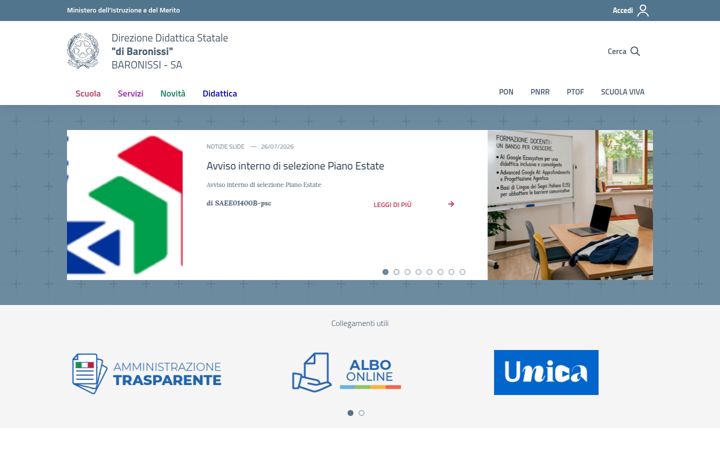Go to the Scuola Viva section

coord(623,92)
